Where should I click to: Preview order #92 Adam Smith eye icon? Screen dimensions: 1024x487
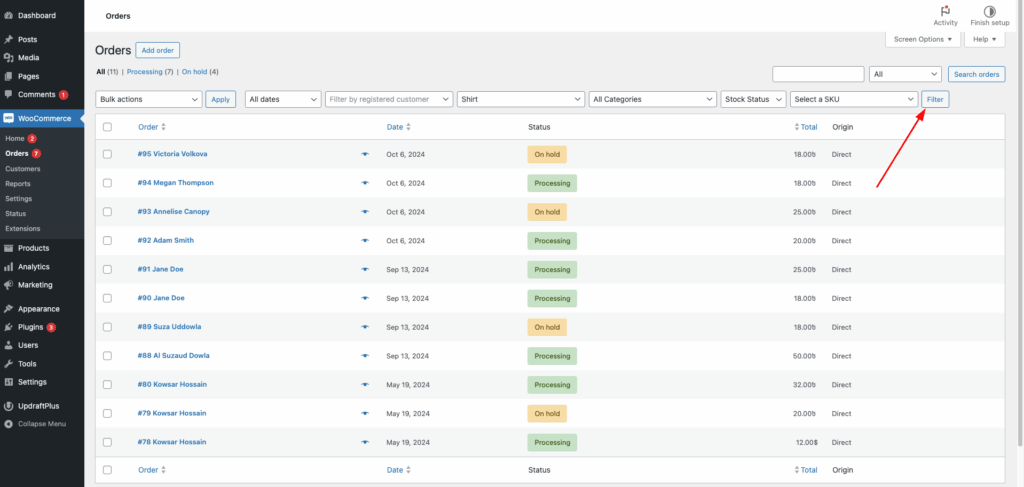point(365,240)
